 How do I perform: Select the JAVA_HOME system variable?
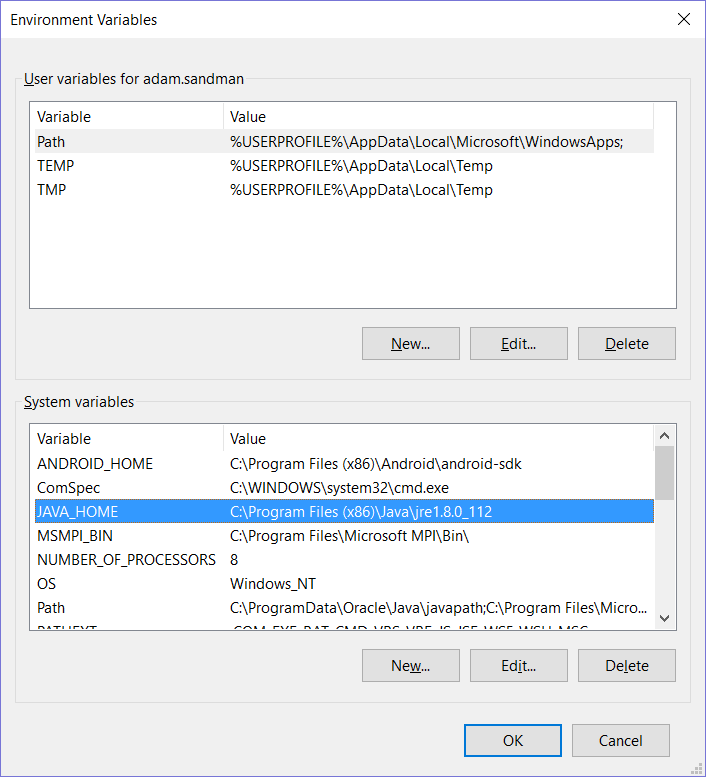340,512
